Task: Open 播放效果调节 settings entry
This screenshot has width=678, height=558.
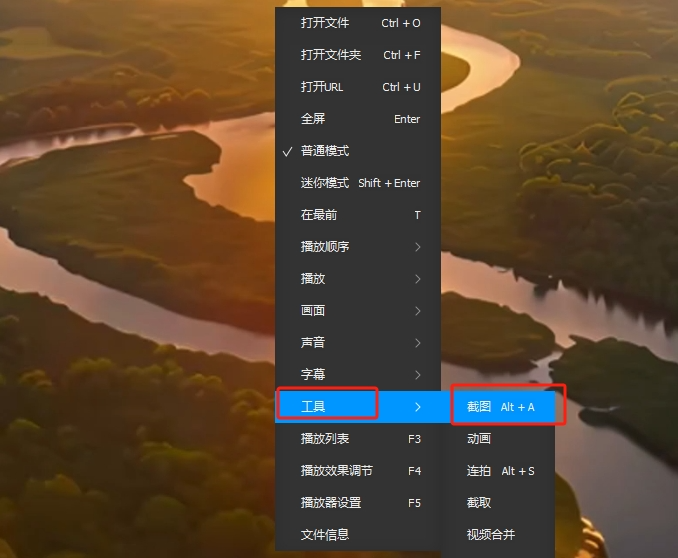Action: tap(358, 471)
